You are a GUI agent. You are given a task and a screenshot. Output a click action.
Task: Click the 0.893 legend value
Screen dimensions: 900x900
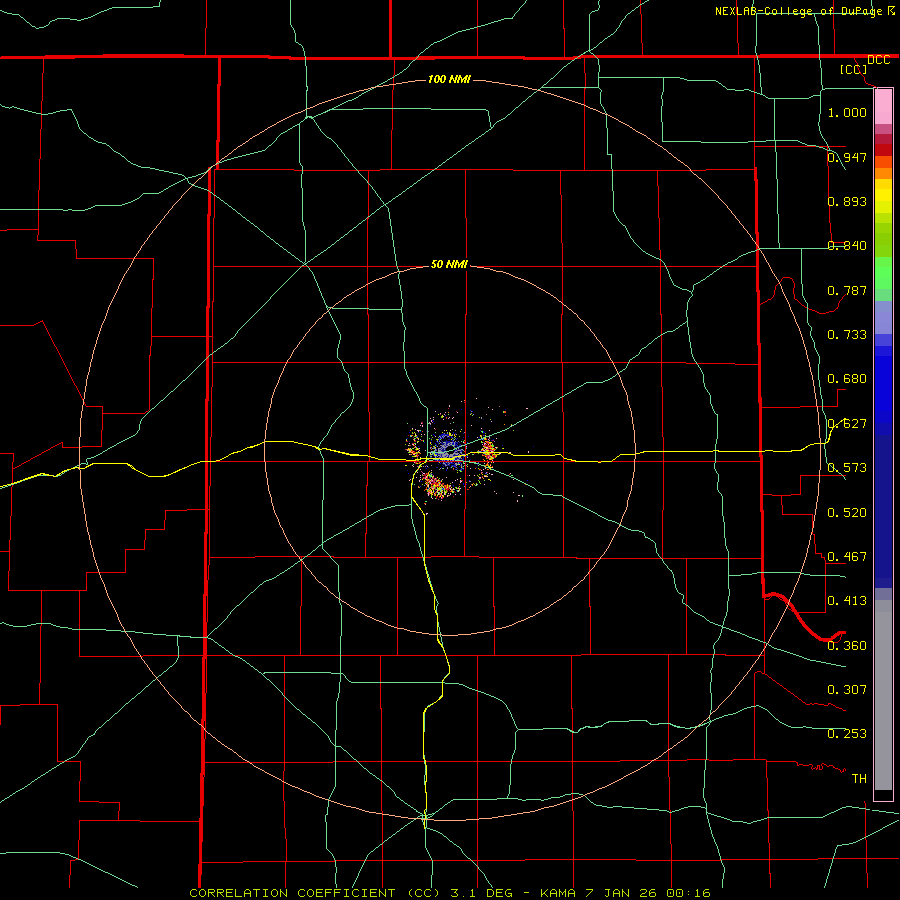pyautogui.click(x=847, y=201)
